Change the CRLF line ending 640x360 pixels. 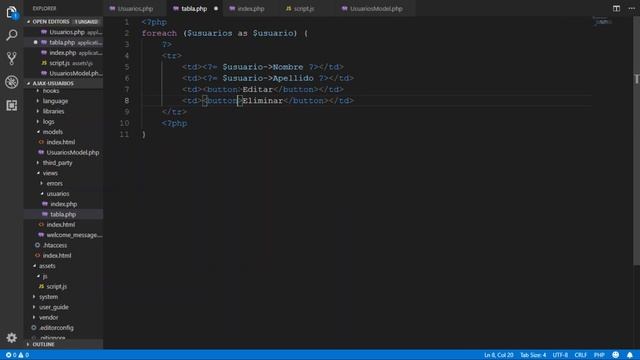pos(580,355)
